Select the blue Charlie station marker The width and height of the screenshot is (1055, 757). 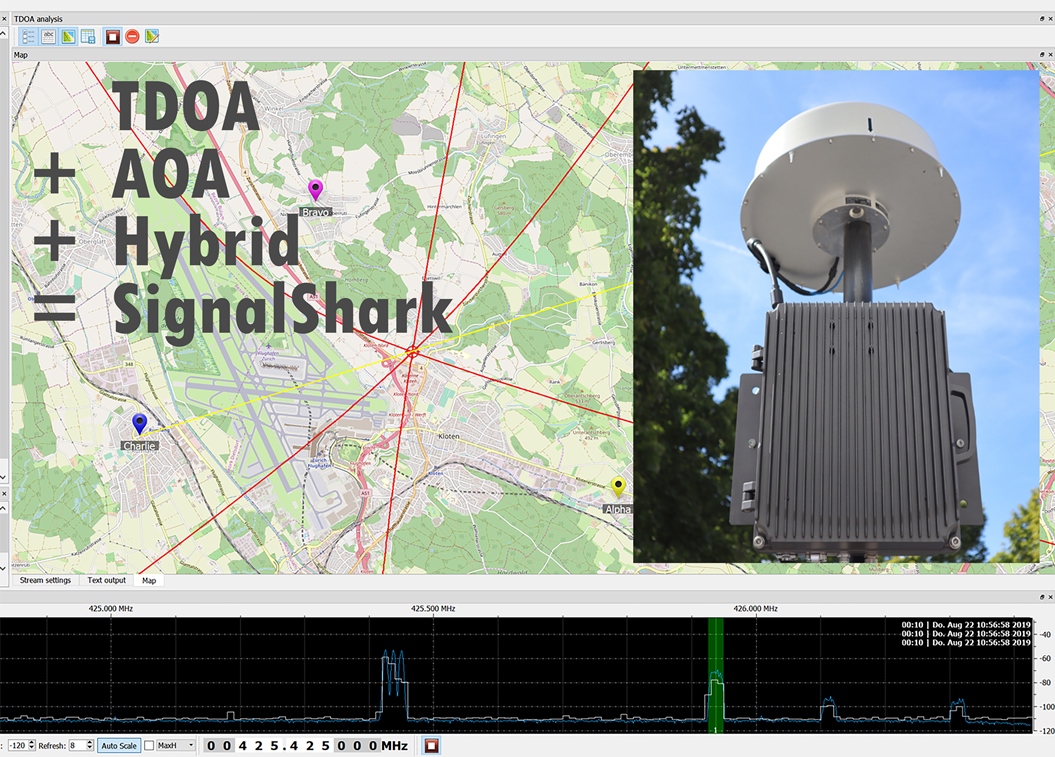click(139, 422)
